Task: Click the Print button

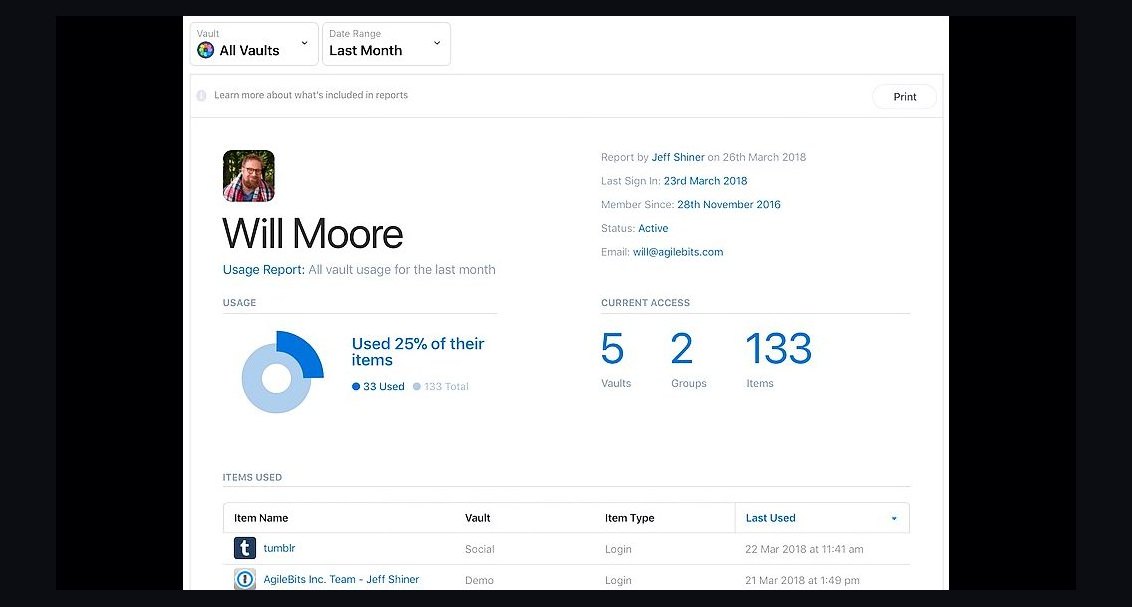Action: [905, 97]
